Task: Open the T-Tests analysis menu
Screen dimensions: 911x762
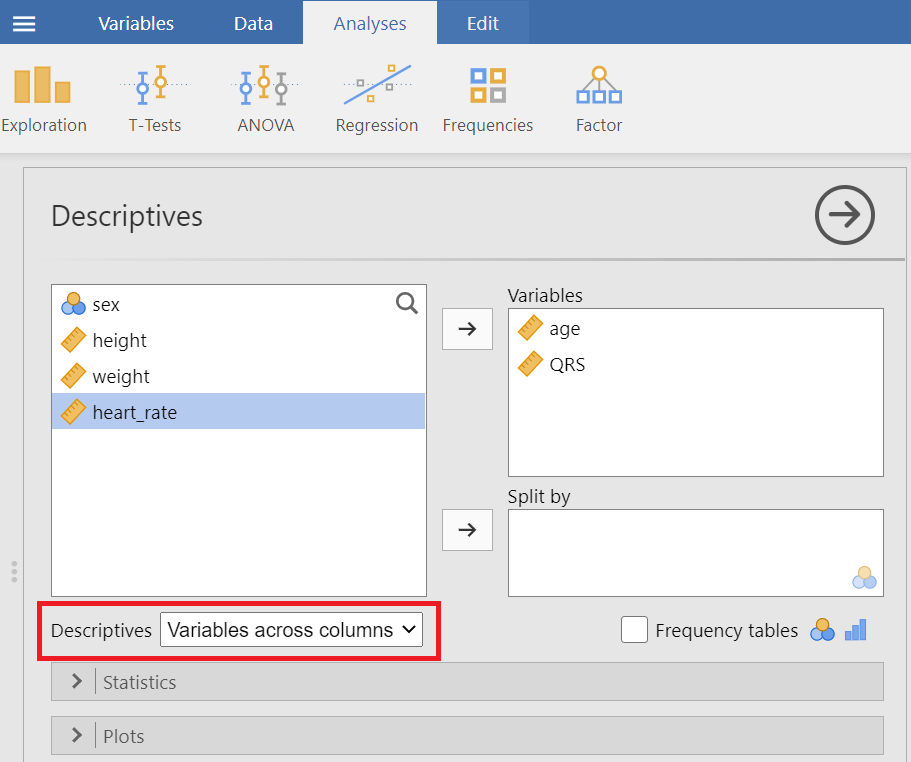Action: coord(153,99)
